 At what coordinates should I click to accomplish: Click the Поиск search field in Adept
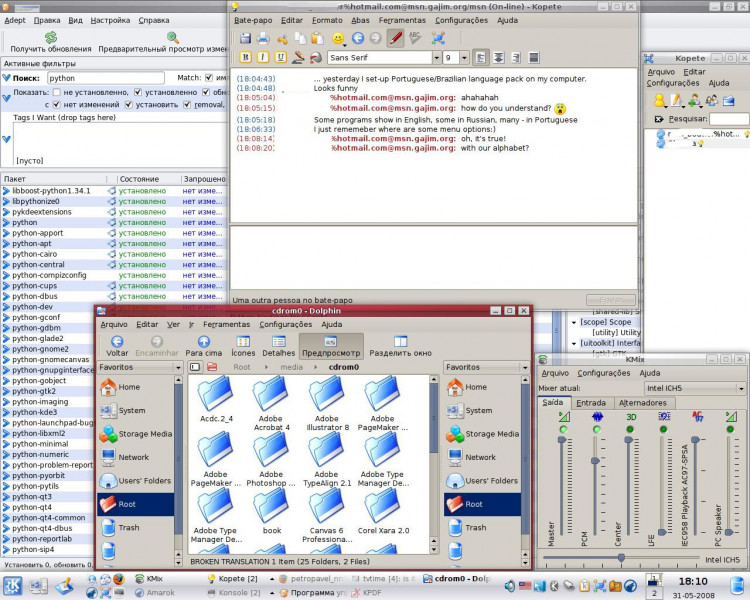(106, 78)
